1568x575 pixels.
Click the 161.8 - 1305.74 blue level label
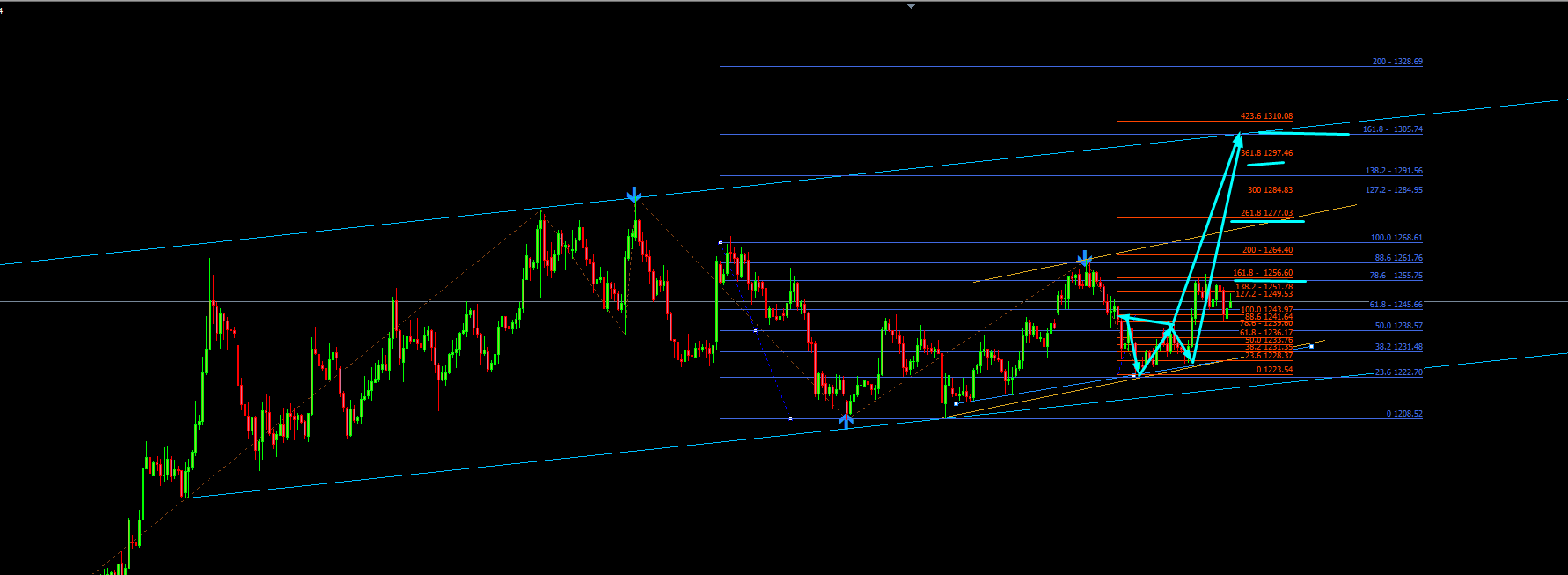pos(1393,129)
